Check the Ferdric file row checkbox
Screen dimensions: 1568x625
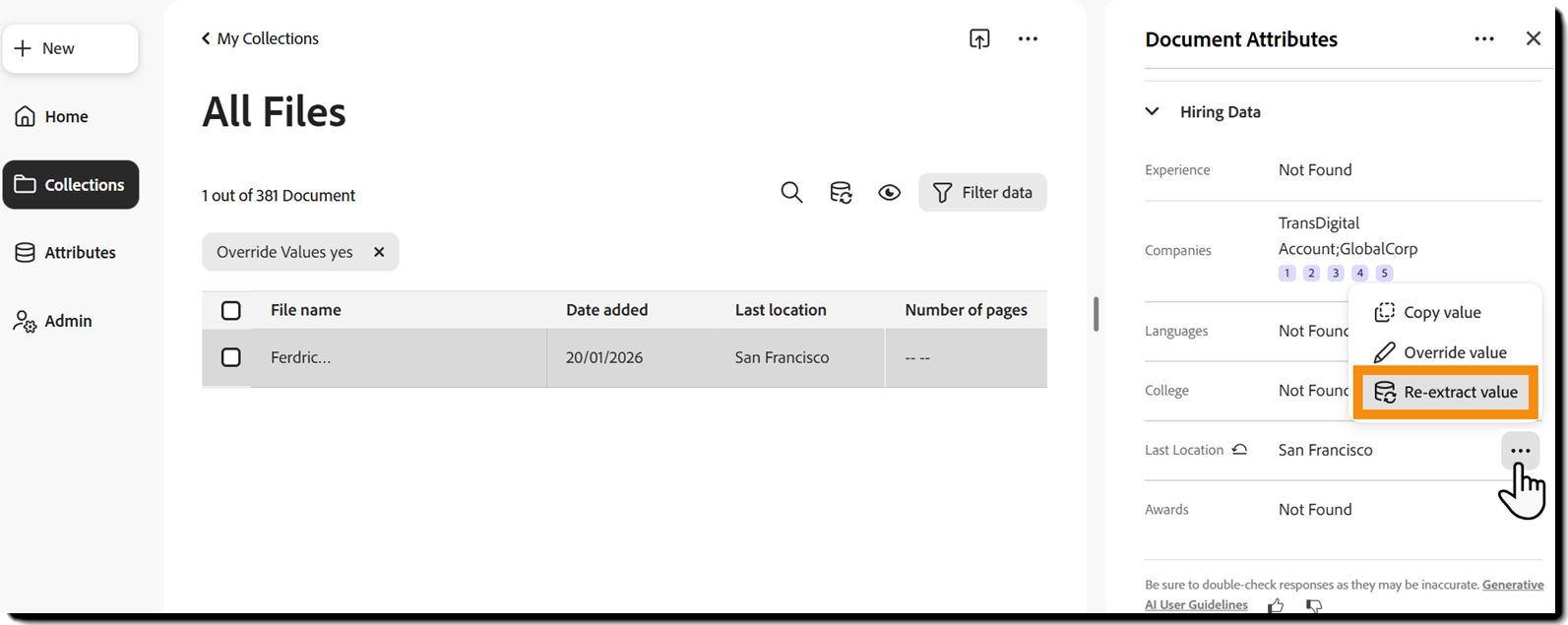click(231, 357)
